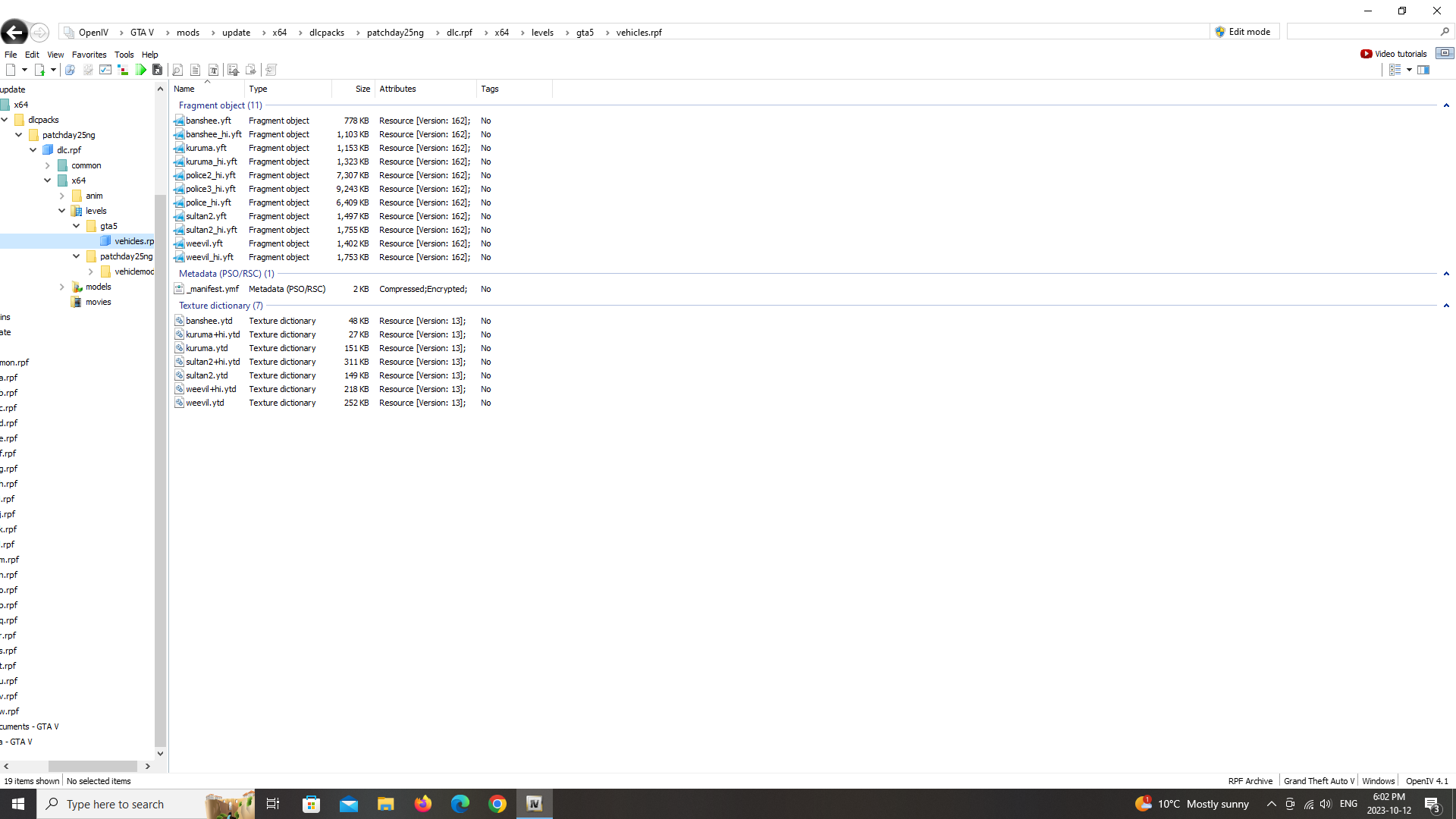Open the view style dropdown arrow
Screen dimensions: 1456x819
1409,70
